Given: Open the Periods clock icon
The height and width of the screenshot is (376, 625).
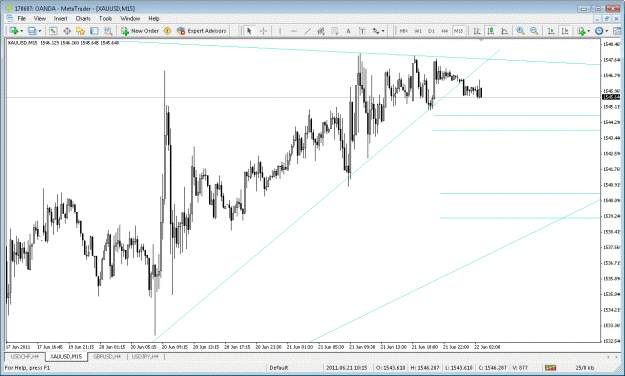Looking at the screenshot, I should click(x=599, y=31).
